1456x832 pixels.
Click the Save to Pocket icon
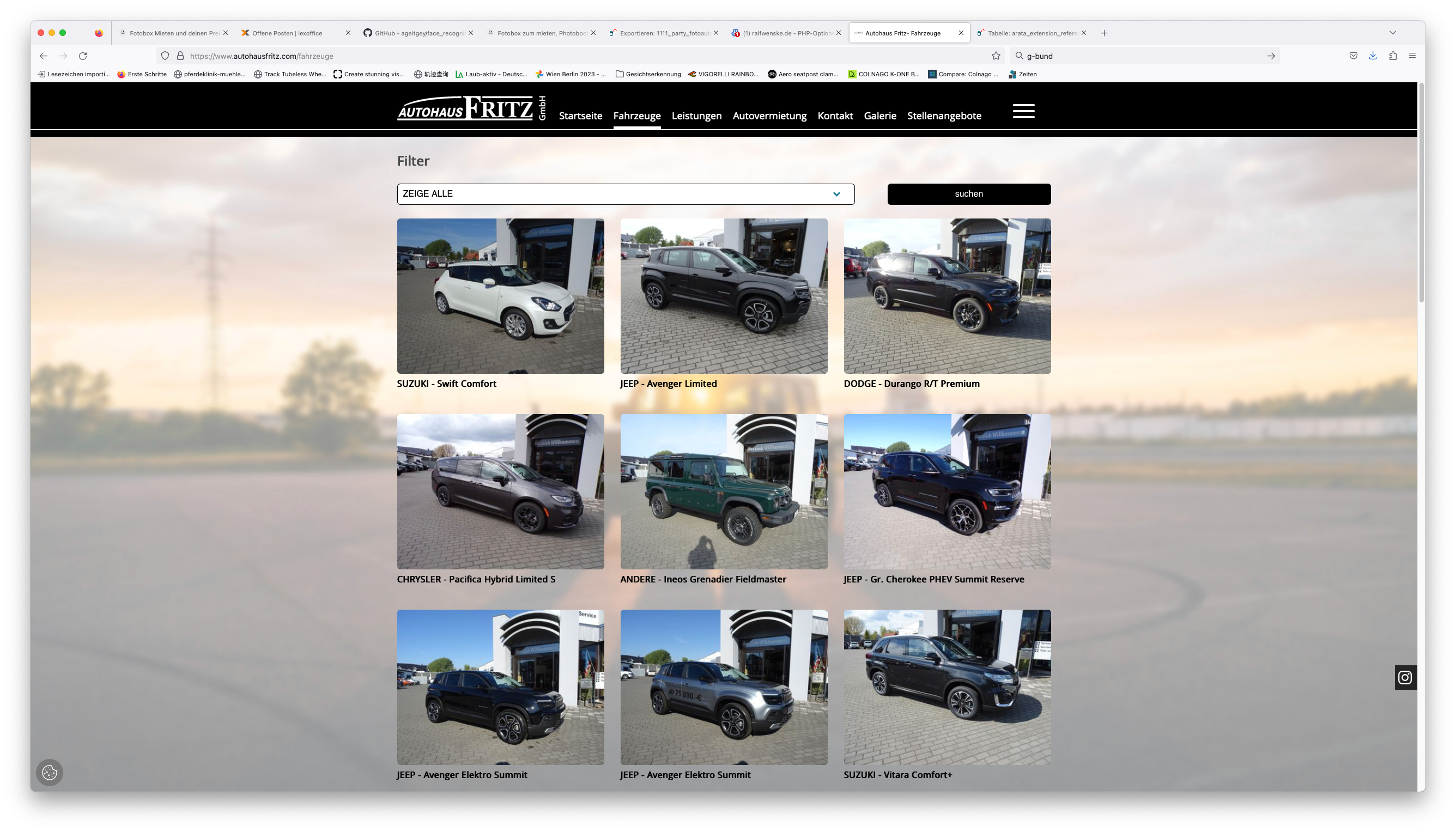1353,56
